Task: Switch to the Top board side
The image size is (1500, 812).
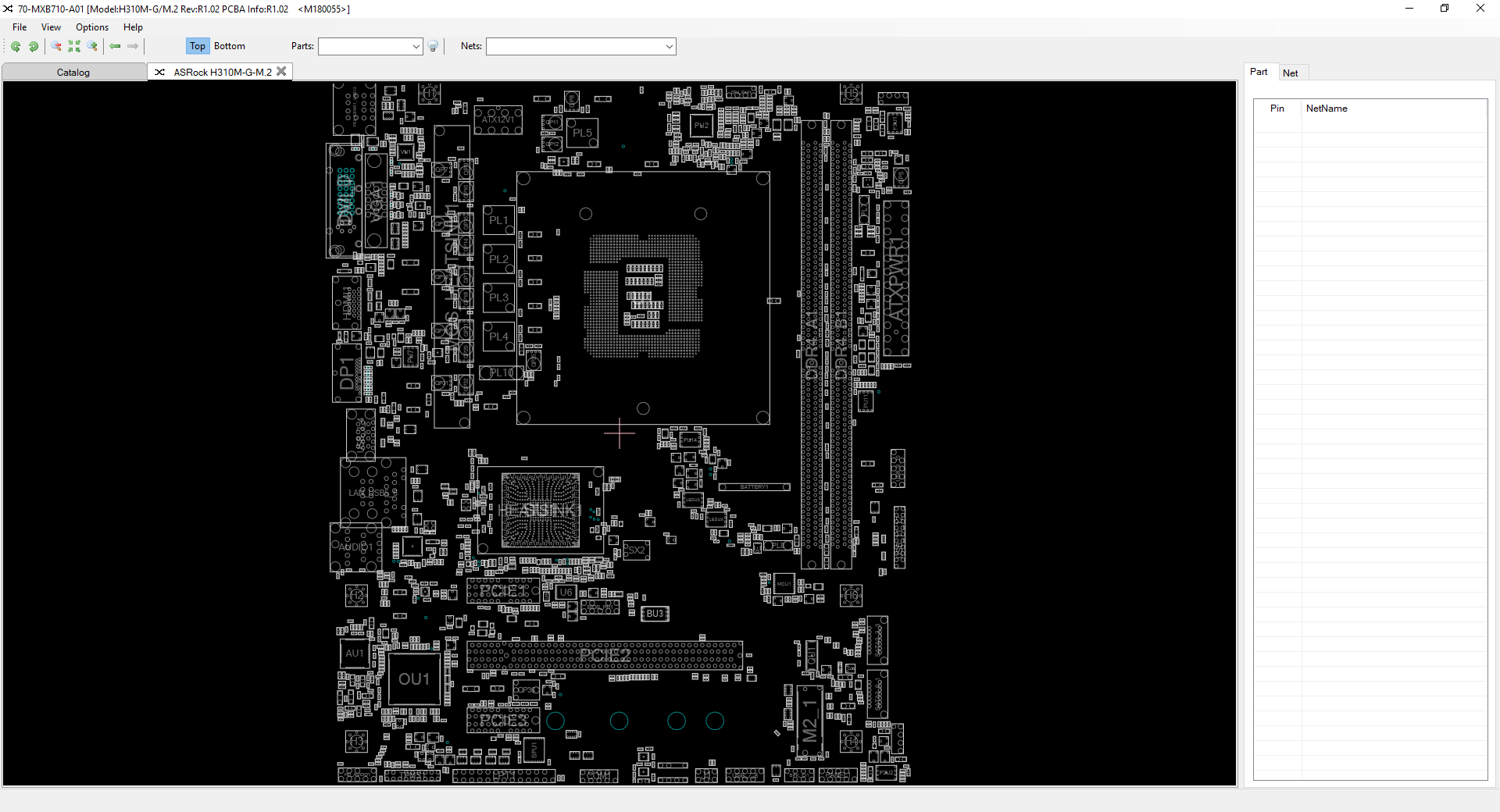Action: 198,46
